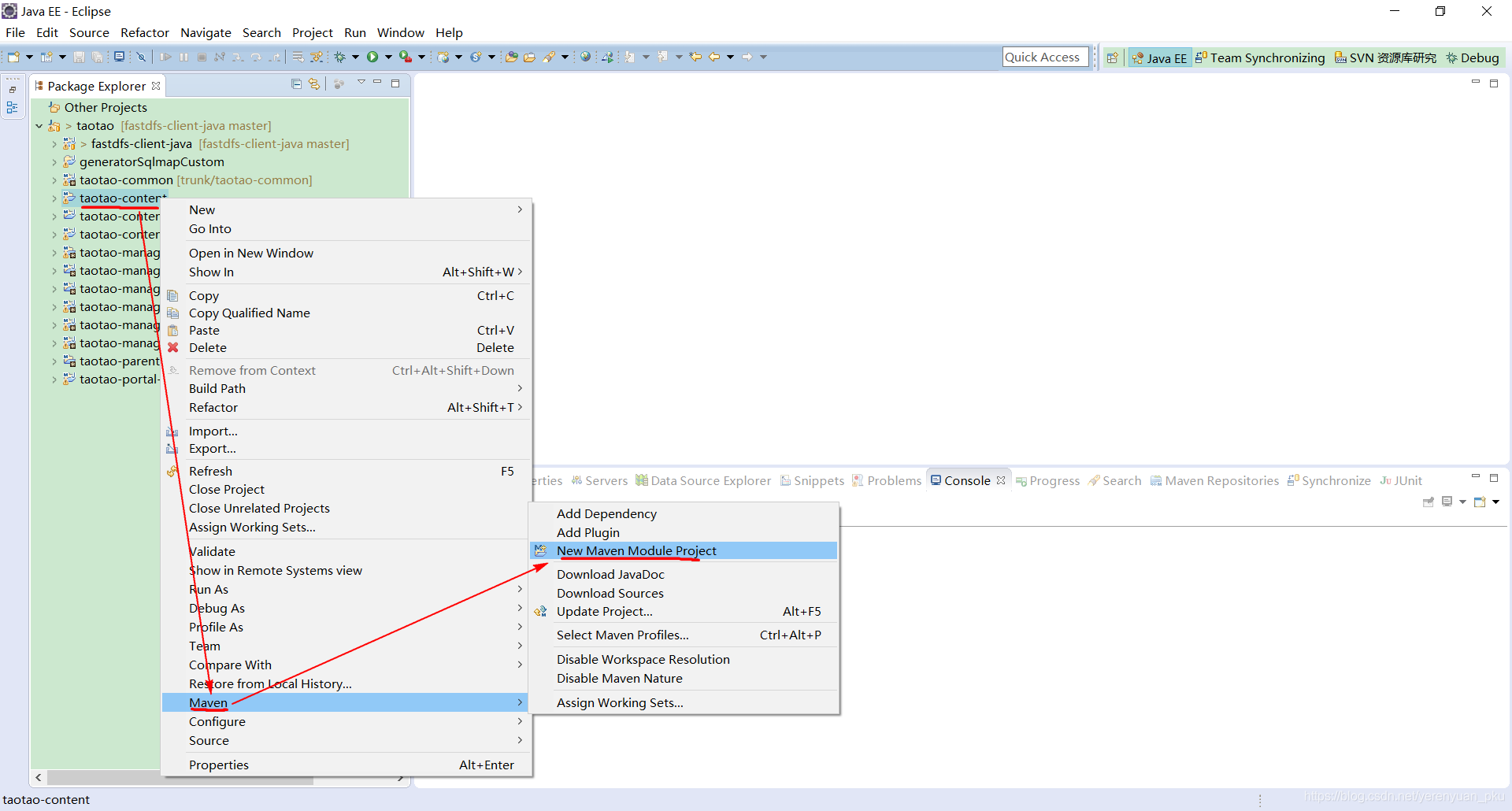Open the Run icon dropdown arrow
This screenshot has width=1512, height=811.
(388, 57)
